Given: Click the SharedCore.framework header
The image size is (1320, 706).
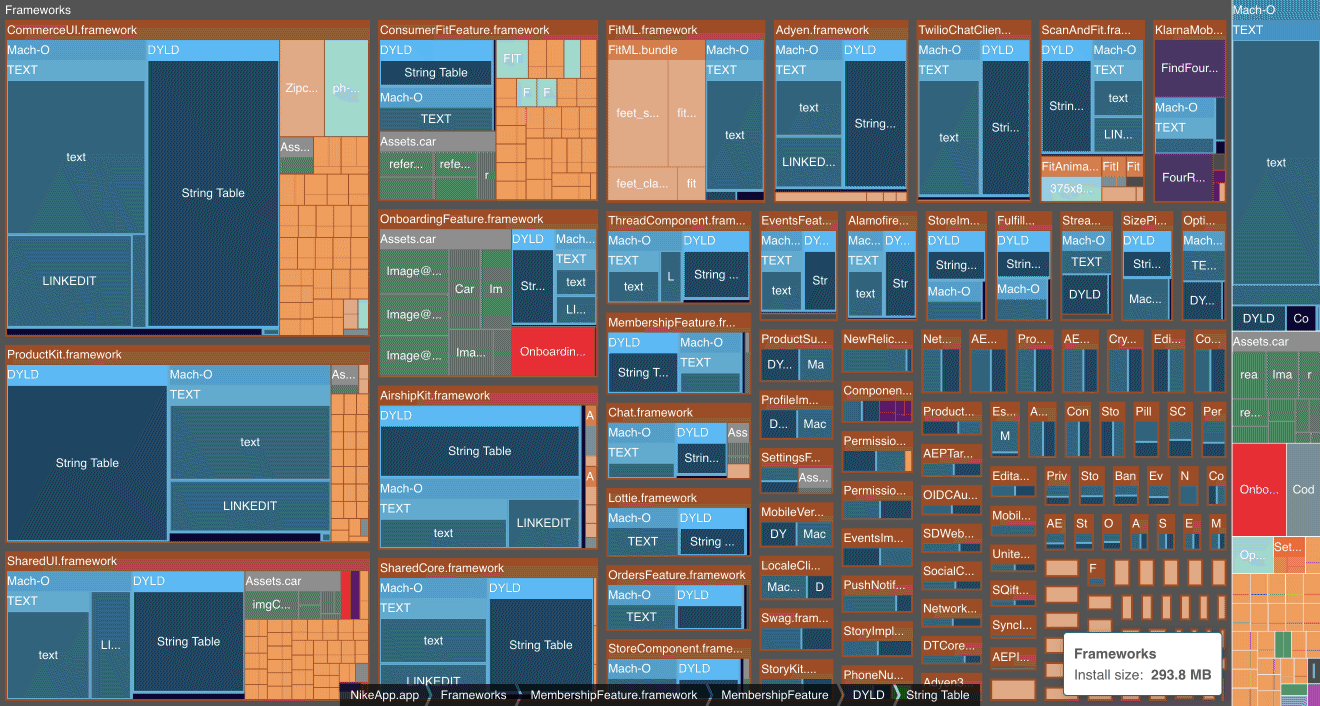Looking at the screenshot, I should coord(441,568).
